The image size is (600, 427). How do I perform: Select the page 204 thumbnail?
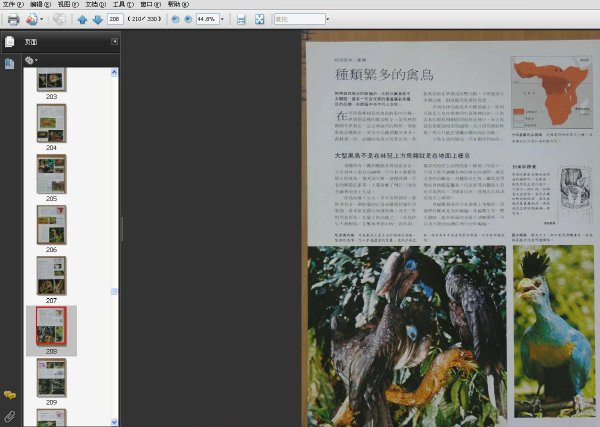pyautogui.click(x=51, y=123)
